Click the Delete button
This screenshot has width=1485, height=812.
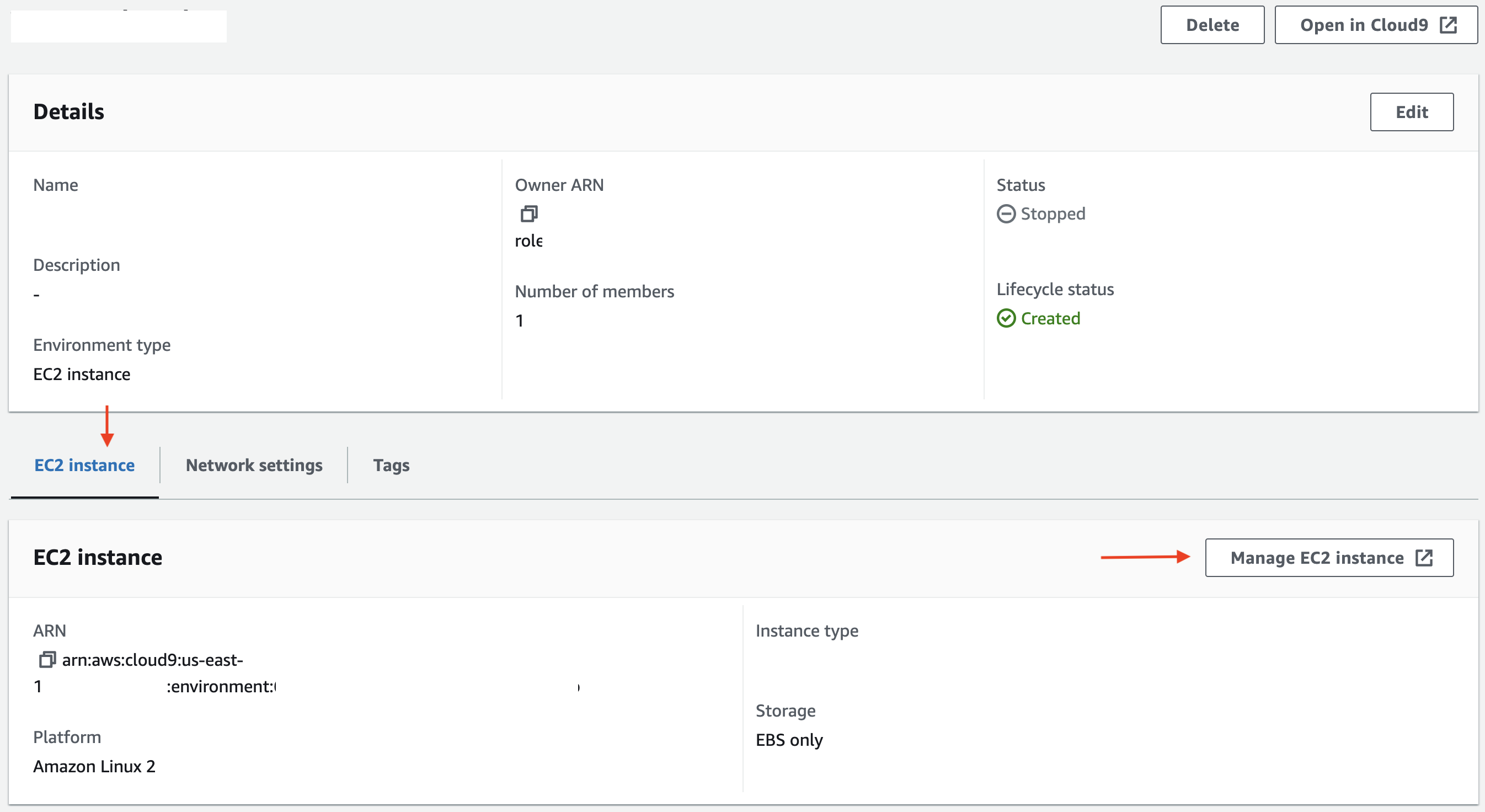coord(1212,26)
